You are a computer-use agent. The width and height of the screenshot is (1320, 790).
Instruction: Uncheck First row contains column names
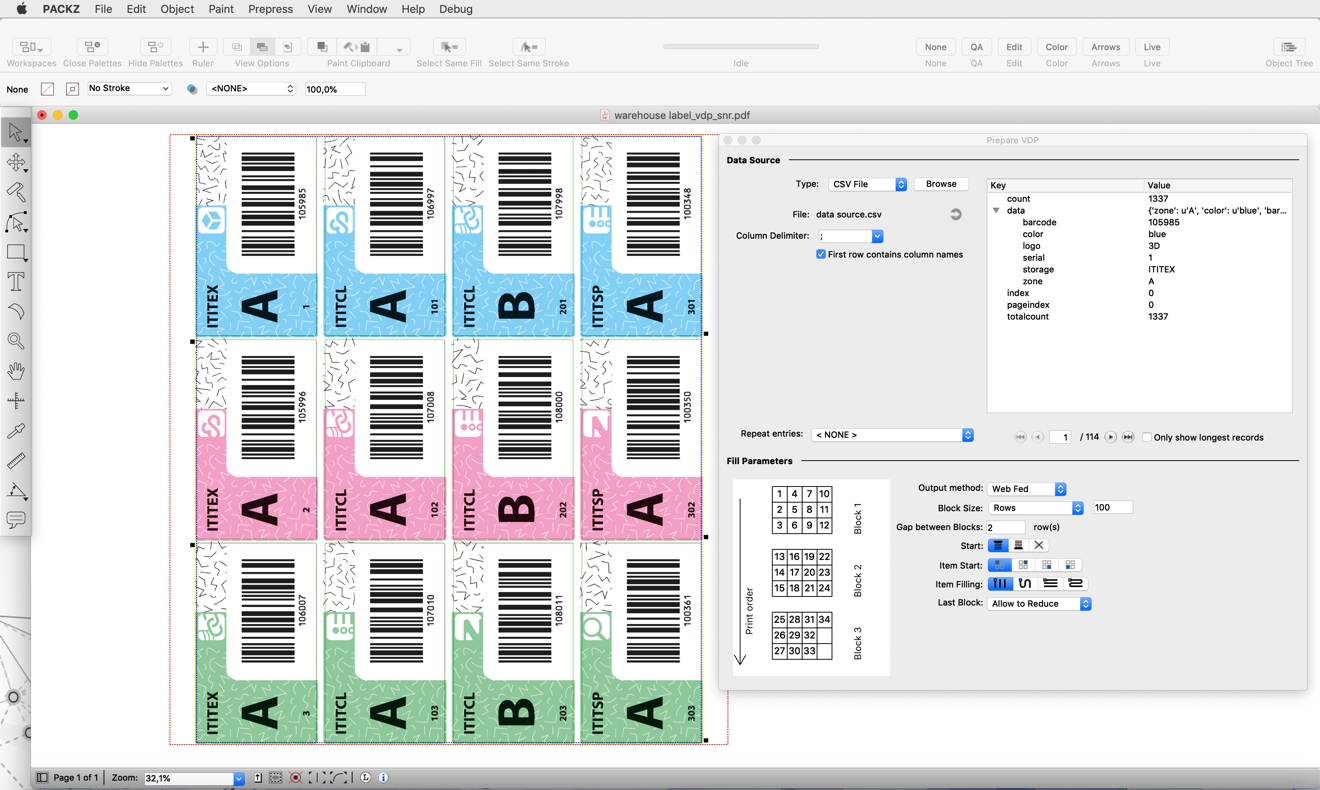click(821, 255)
